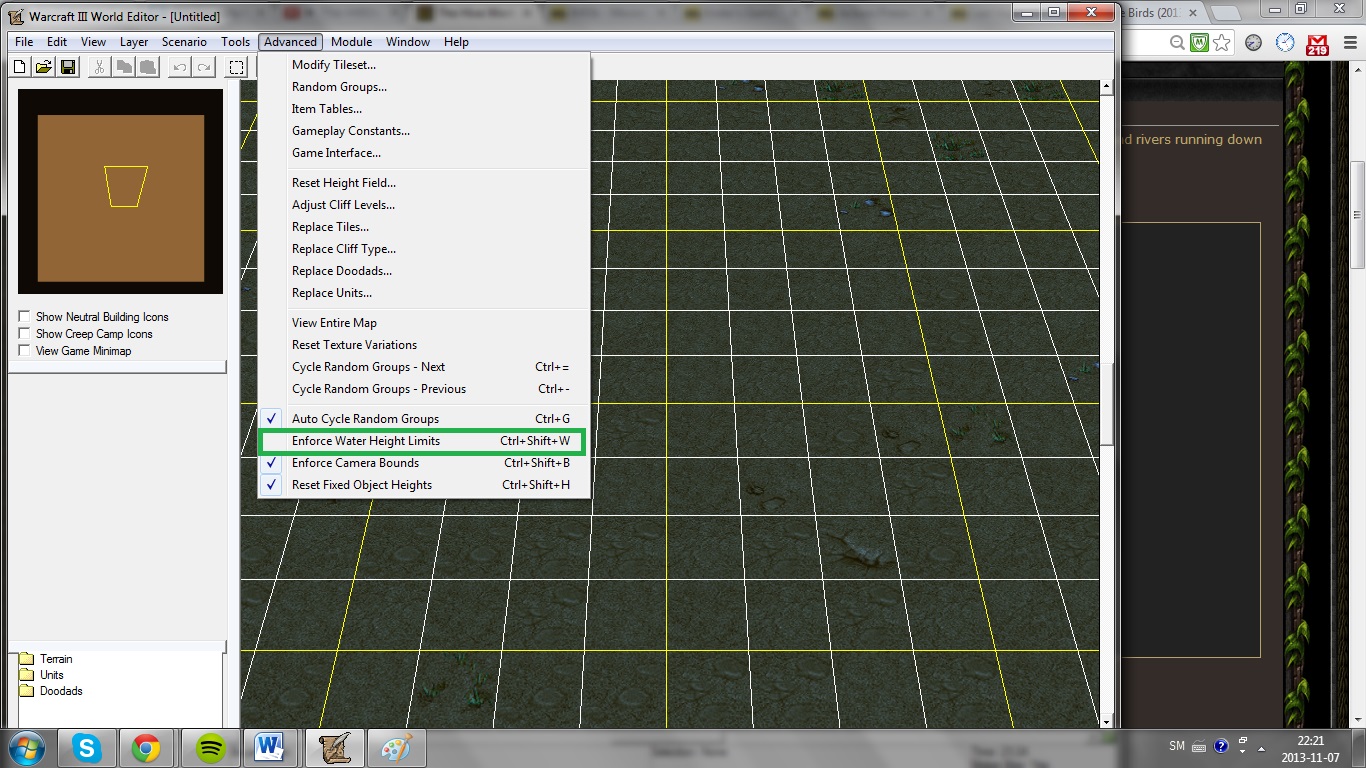Check View Game Minimap option
Viewport: 1366px width, 768px height.
tap(25, 351)
